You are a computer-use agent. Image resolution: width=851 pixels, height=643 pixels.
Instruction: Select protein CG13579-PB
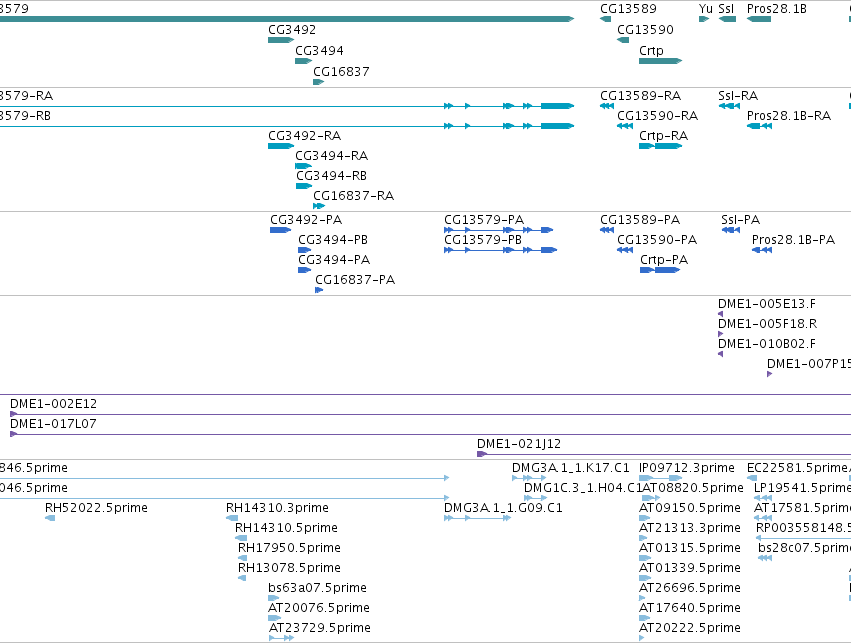[500, 250]
